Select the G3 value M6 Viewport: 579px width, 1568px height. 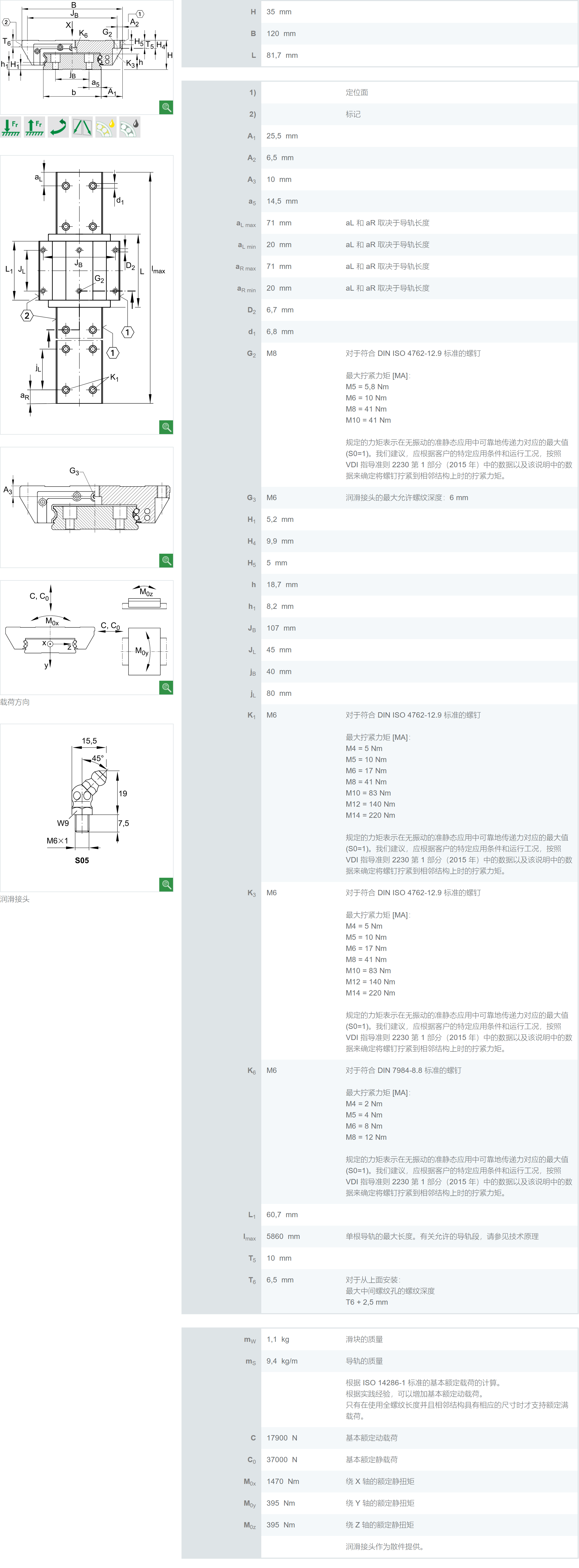(272, 498)
